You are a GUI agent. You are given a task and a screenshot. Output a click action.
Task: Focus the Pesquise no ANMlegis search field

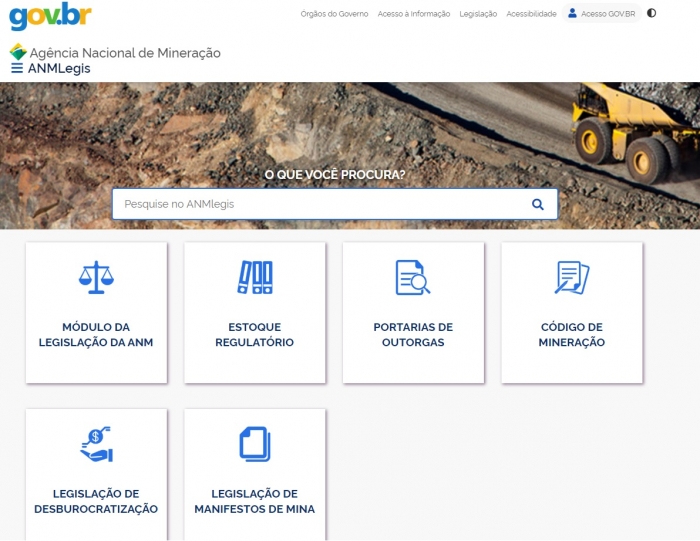(x=335, y=204)
